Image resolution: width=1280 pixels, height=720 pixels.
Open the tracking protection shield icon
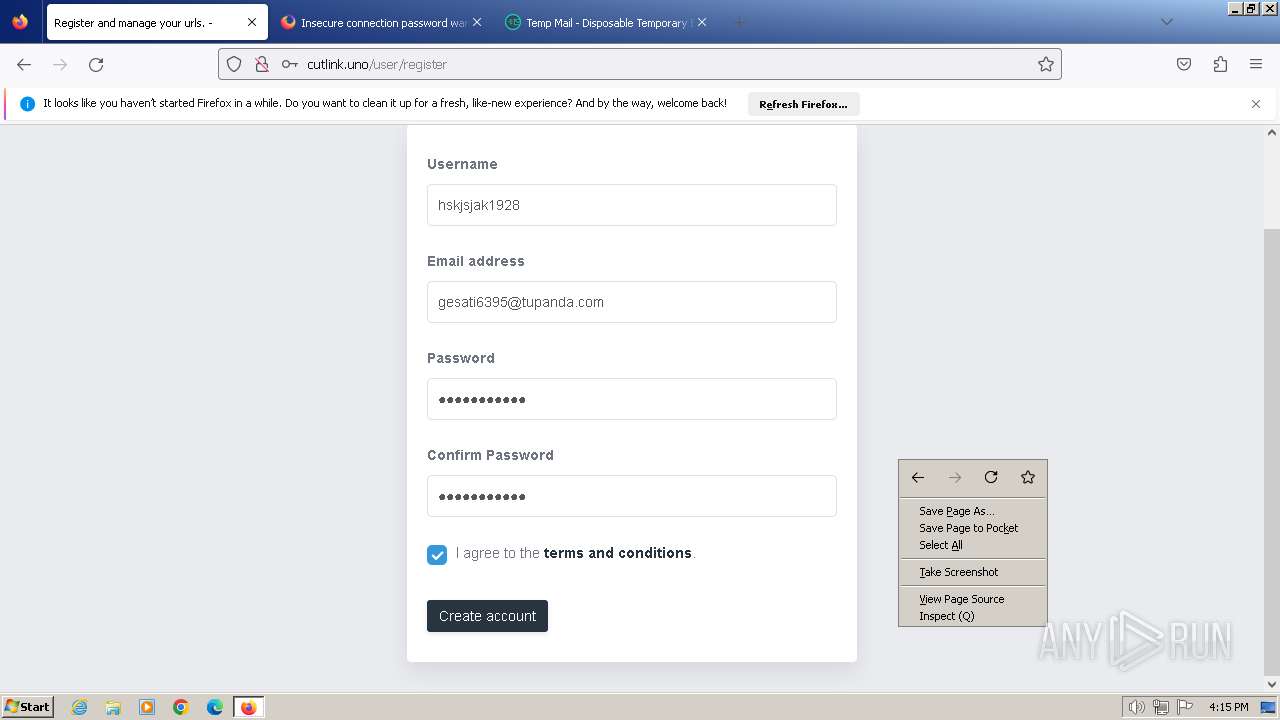tap(234, 64)
